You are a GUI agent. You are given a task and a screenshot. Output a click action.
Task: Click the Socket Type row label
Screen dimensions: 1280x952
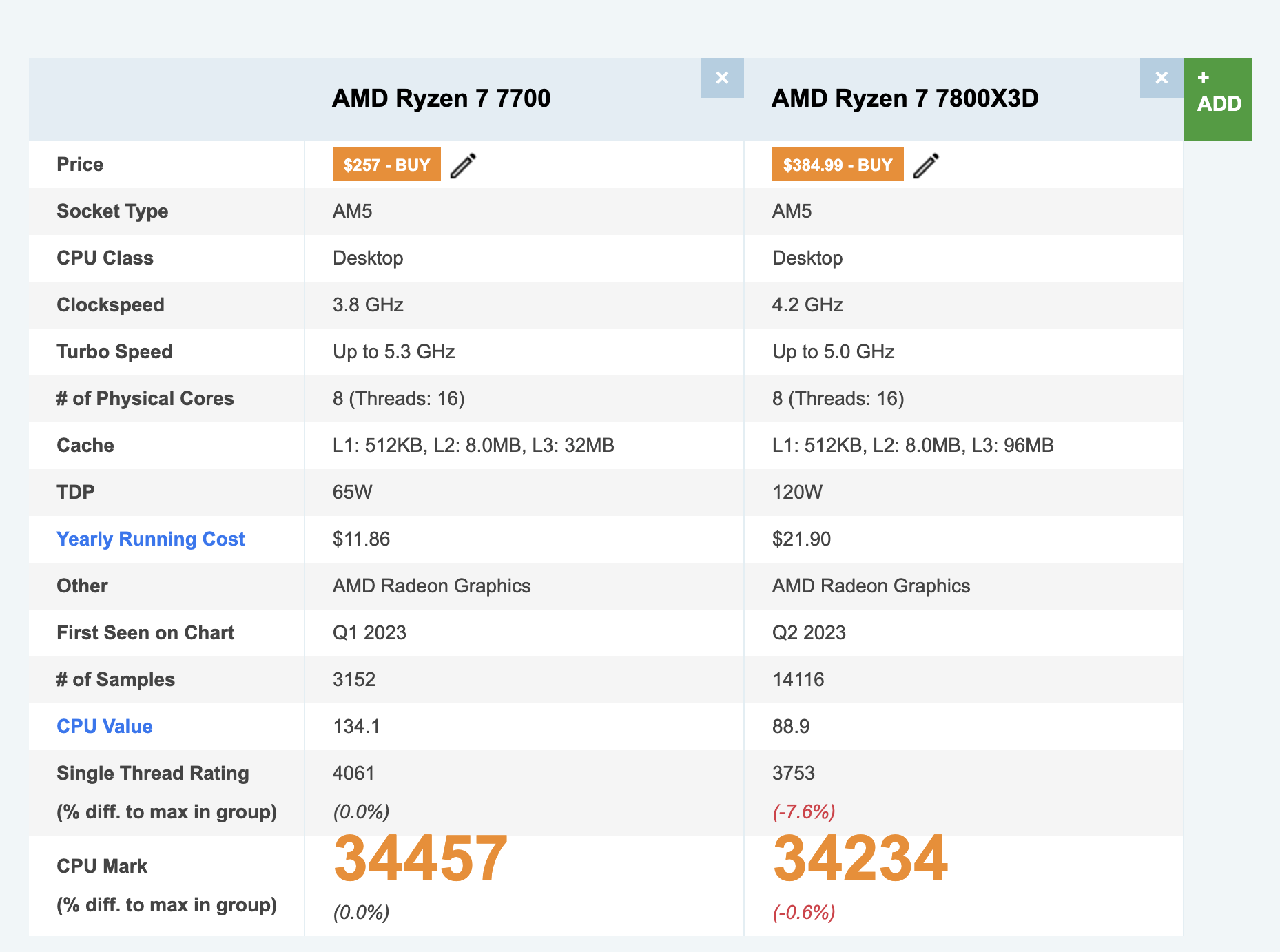(x=112, y=211)
